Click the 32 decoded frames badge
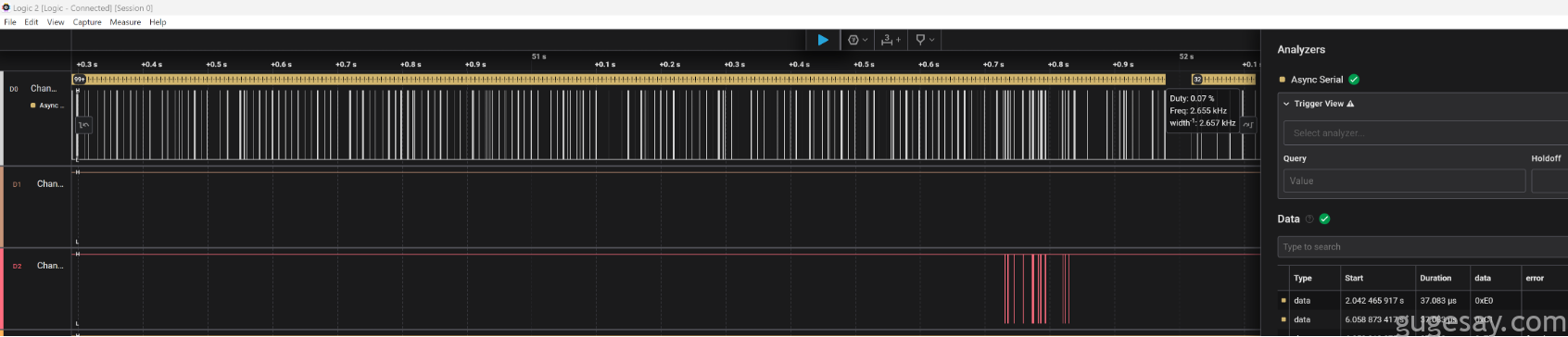Viewport: 1568px width, 337px height. pyautogui.click(x=1197, y=80)
